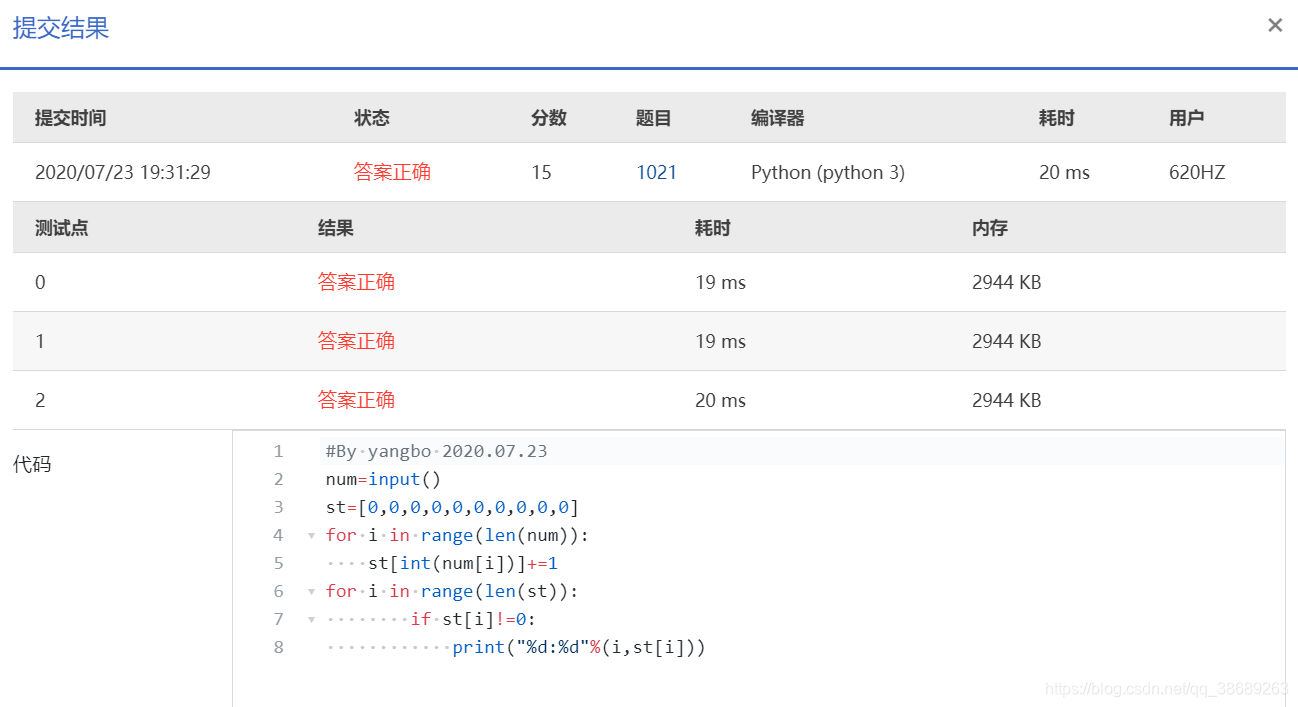Screen dimensions: 1298x707
Task: Click code line if st[i]!=0:
Action: point(473,619)
